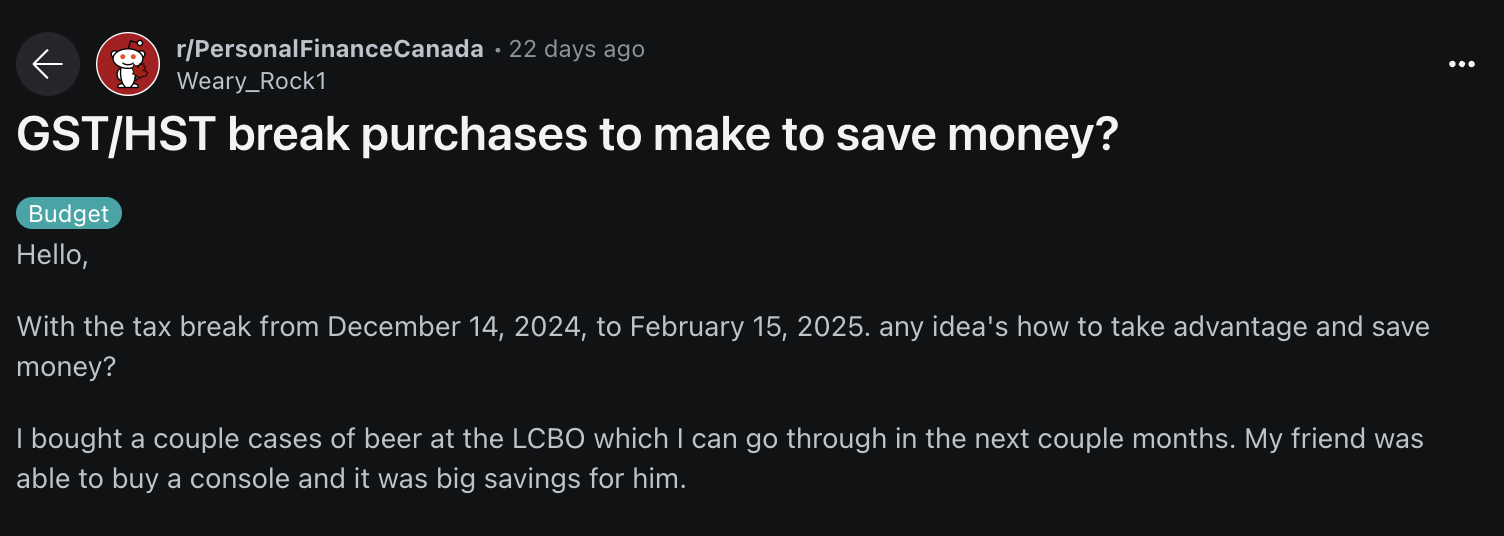This screenshot has height=536, width=1504.
Task: Filter posts by the Budget flair tag
Action: pos(69,213)
